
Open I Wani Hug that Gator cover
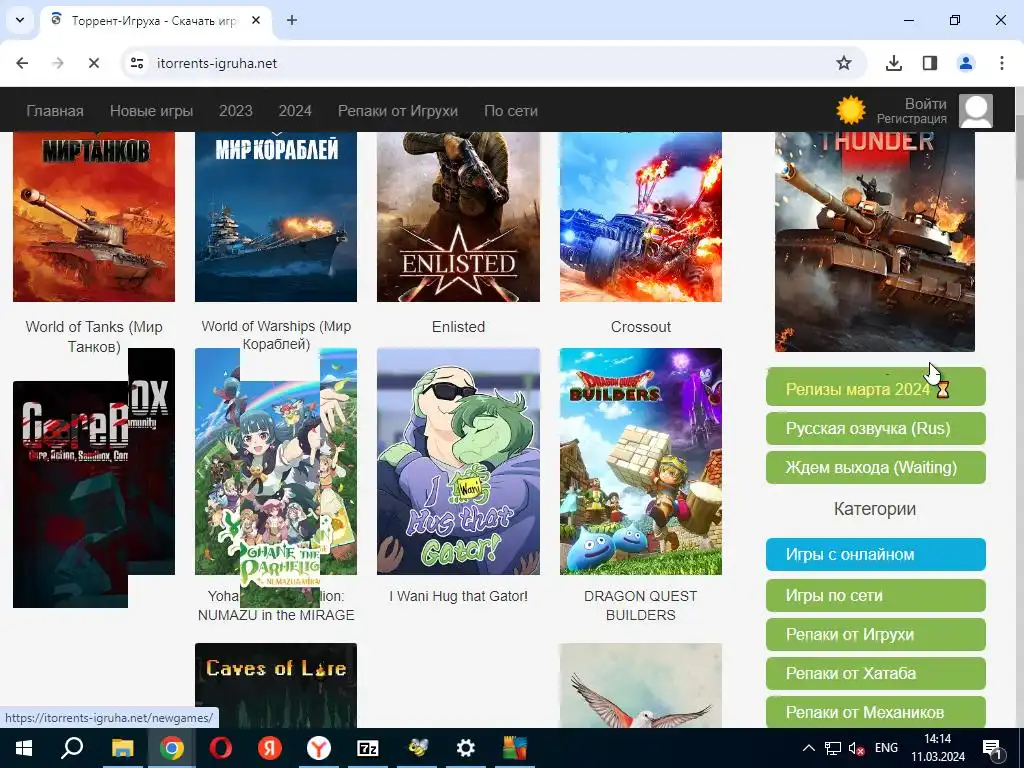(458, 462)
